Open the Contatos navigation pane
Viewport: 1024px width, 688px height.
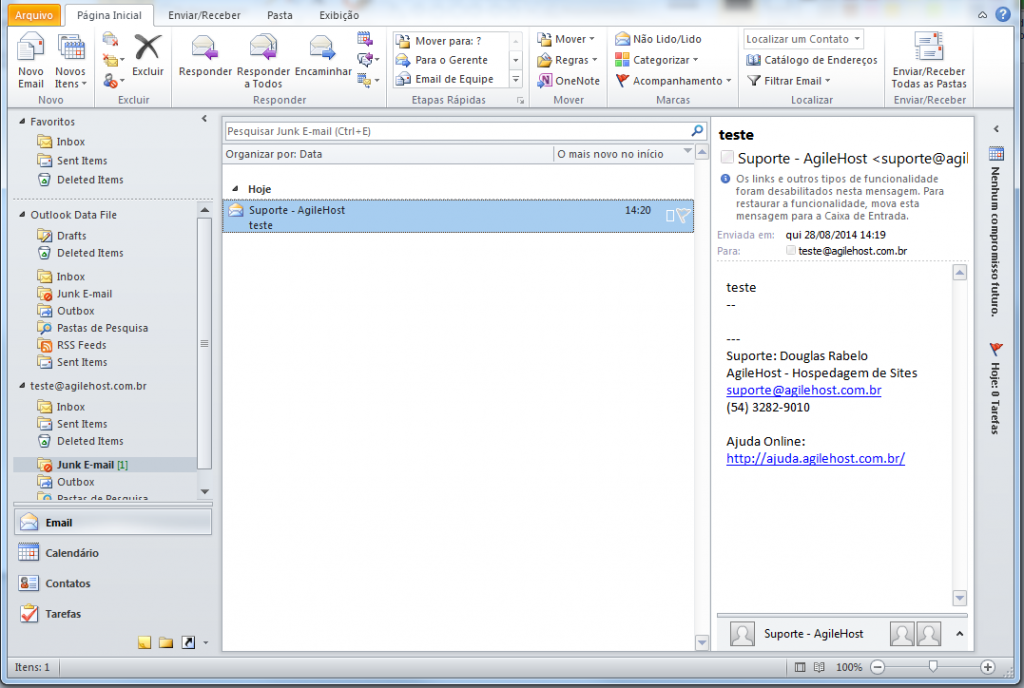112,583
